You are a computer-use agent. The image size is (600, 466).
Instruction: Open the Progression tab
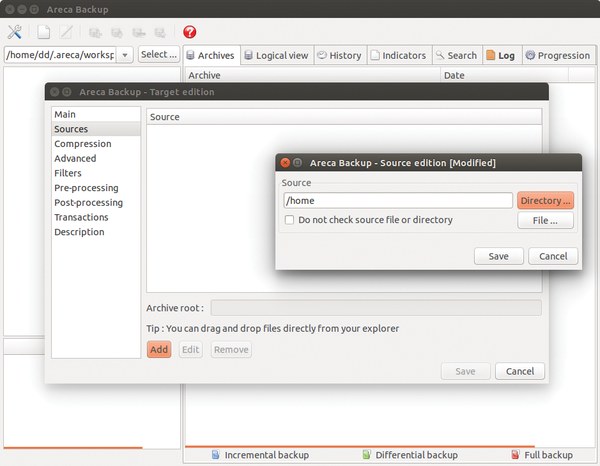[x=558, y=55]
